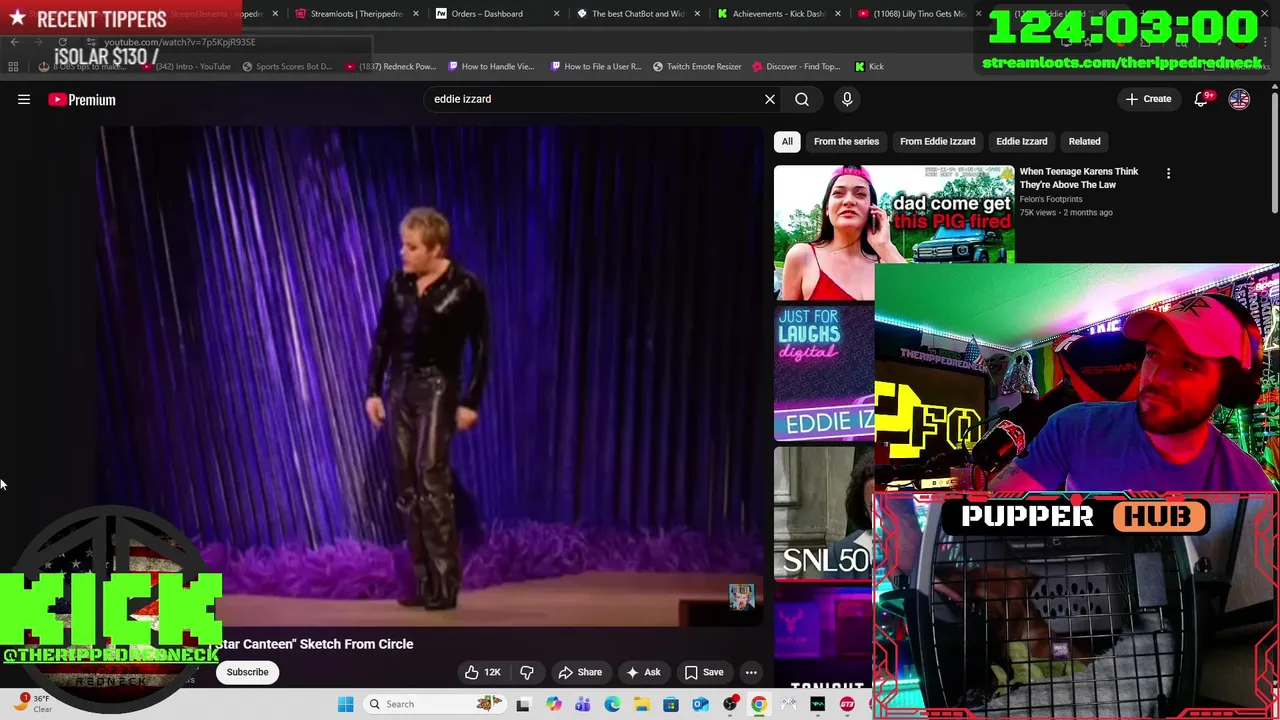Open Microsoft Edge from the taskbar
The width and height of the screenshot is (1280, 720).
coord(612,704)
